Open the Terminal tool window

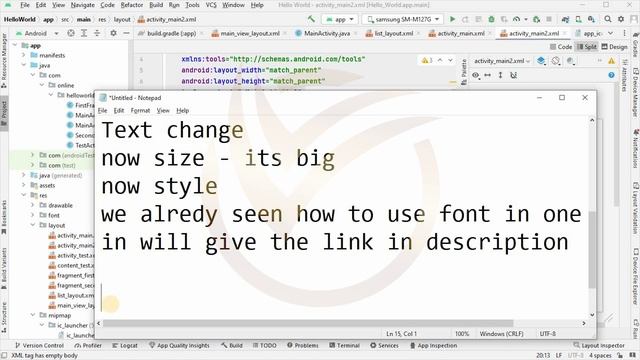(344, 345)
